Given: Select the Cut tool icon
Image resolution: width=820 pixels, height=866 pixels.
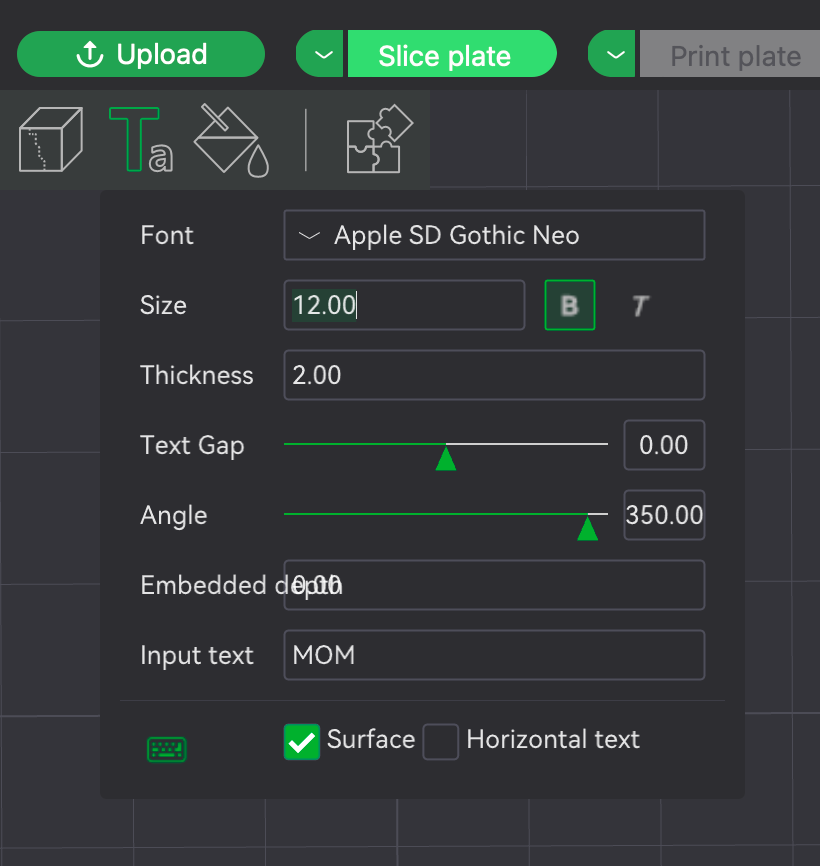Looking at the screenshot, I should click(50, 139).
